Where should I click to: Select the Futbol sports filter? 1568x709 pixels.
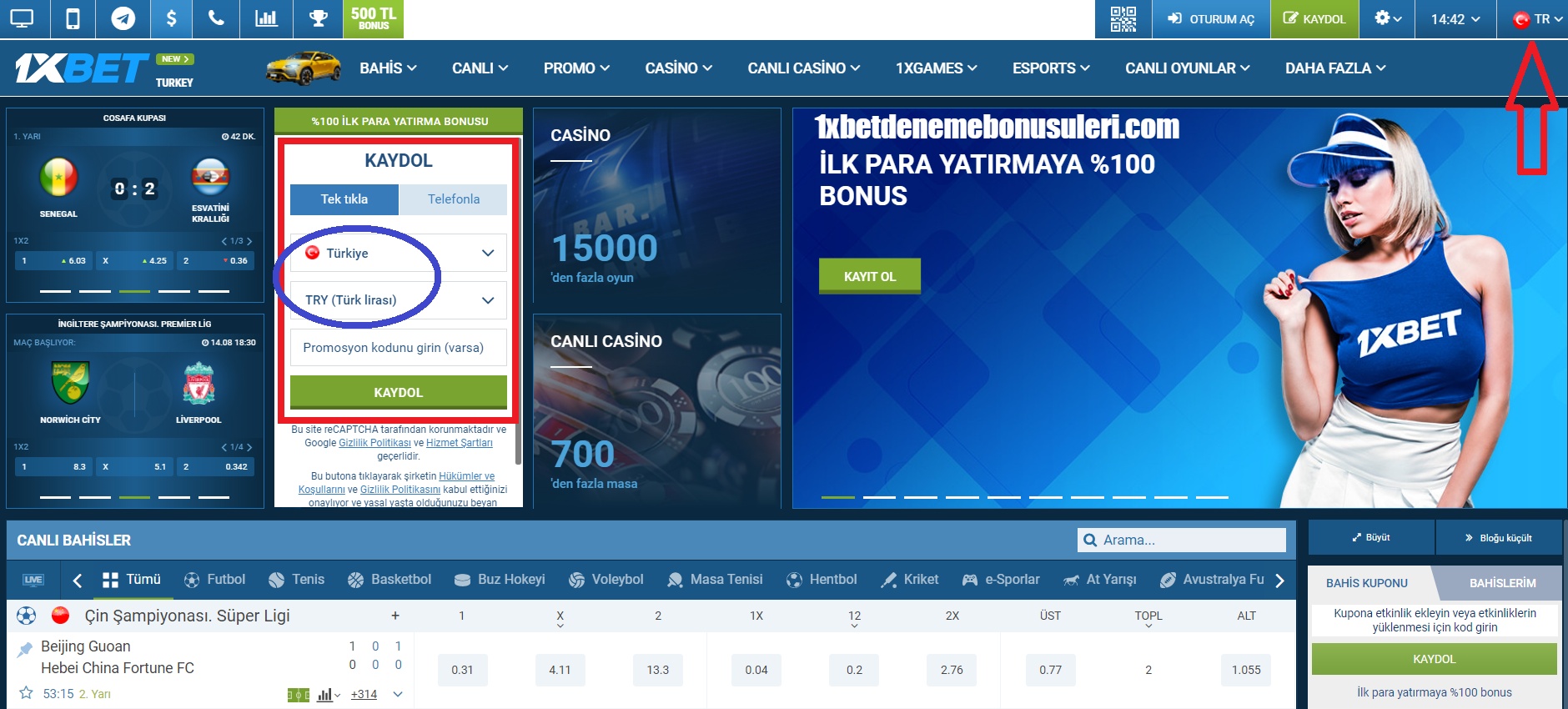point(215,580)
